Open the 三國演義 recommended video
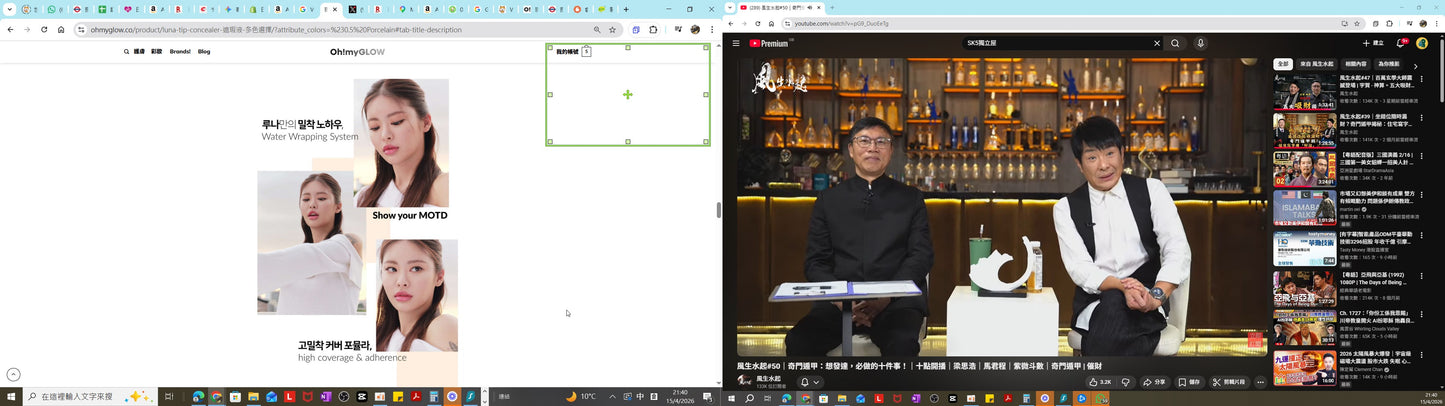Screen dimensions: 1445x406 coord(1304,169)
